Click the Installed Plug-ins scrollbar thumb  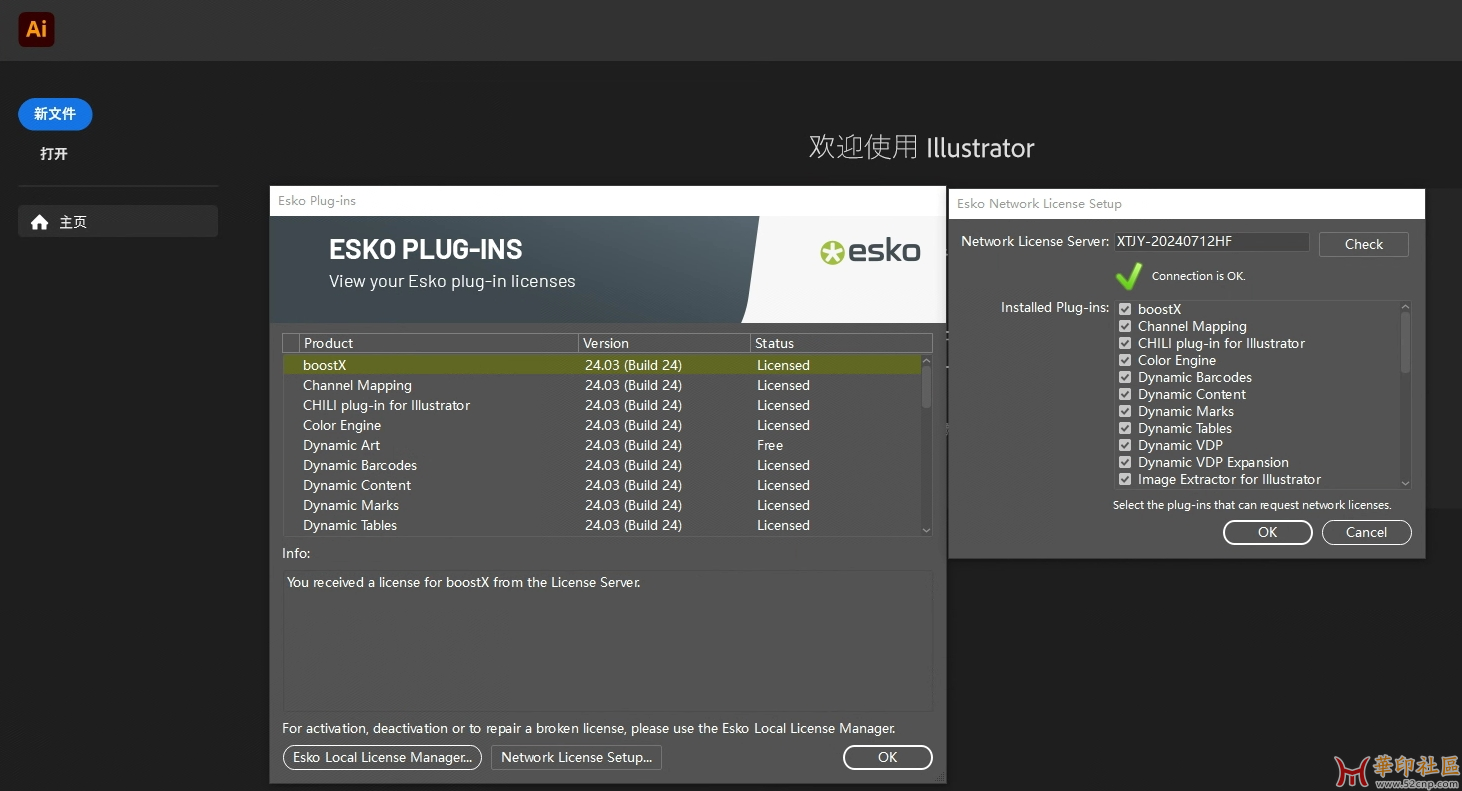(1405, 343)
